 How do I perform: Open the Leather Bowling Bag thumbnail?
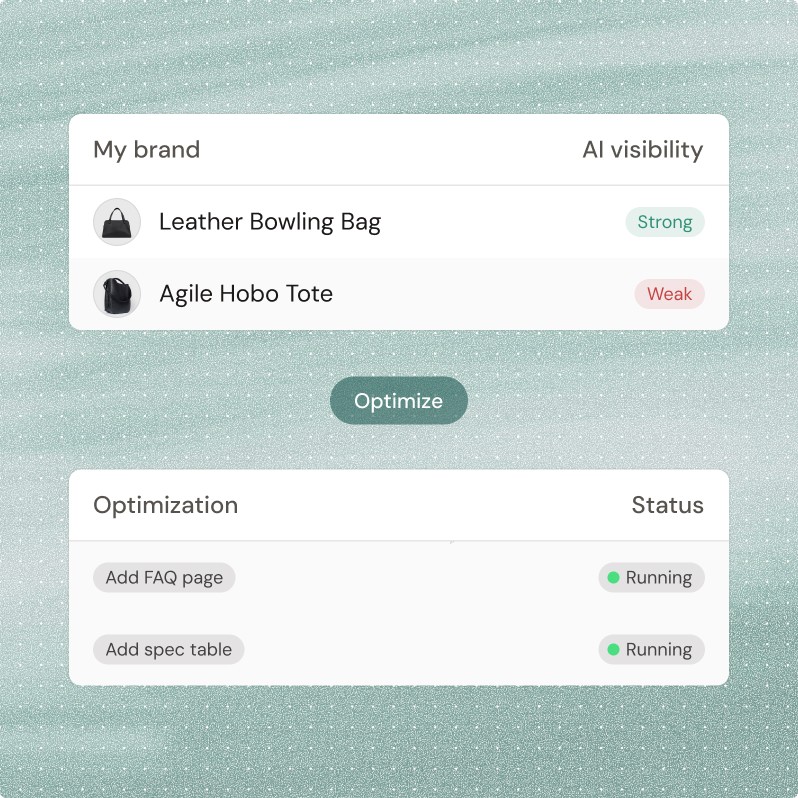[x=117, y=222]
